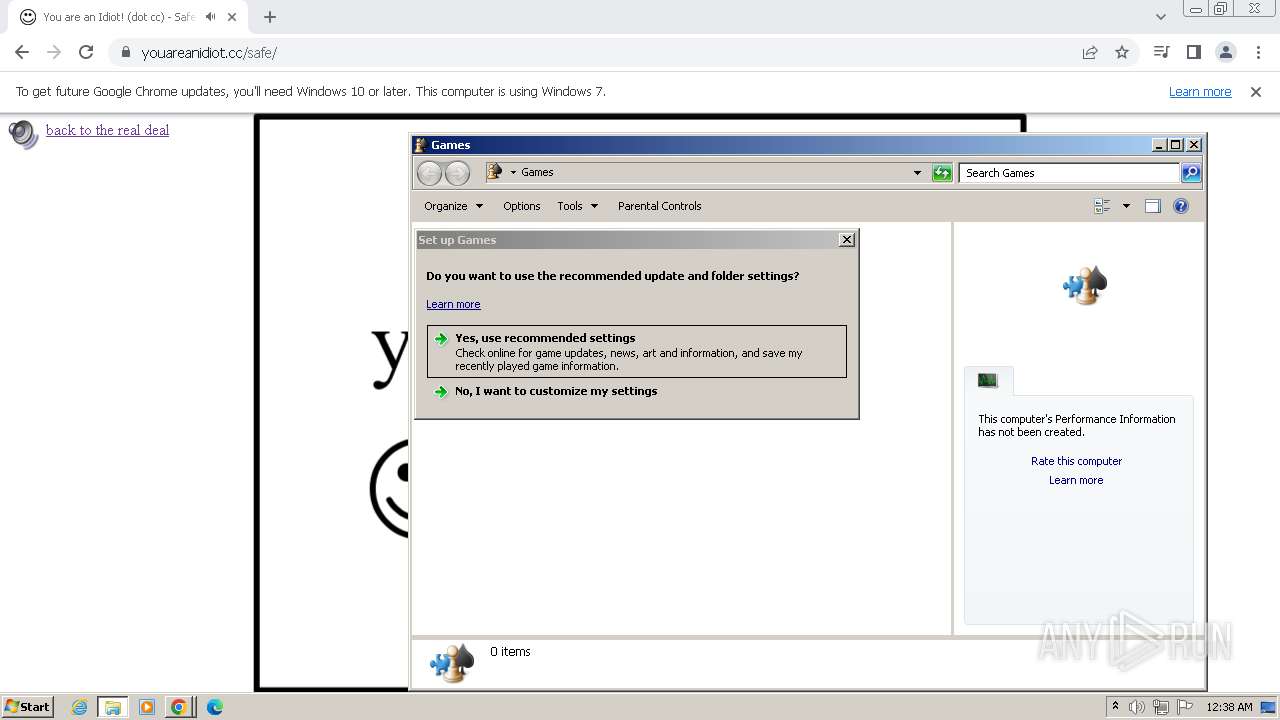Open Microsoft Edge from taskbar

(214, 707)
